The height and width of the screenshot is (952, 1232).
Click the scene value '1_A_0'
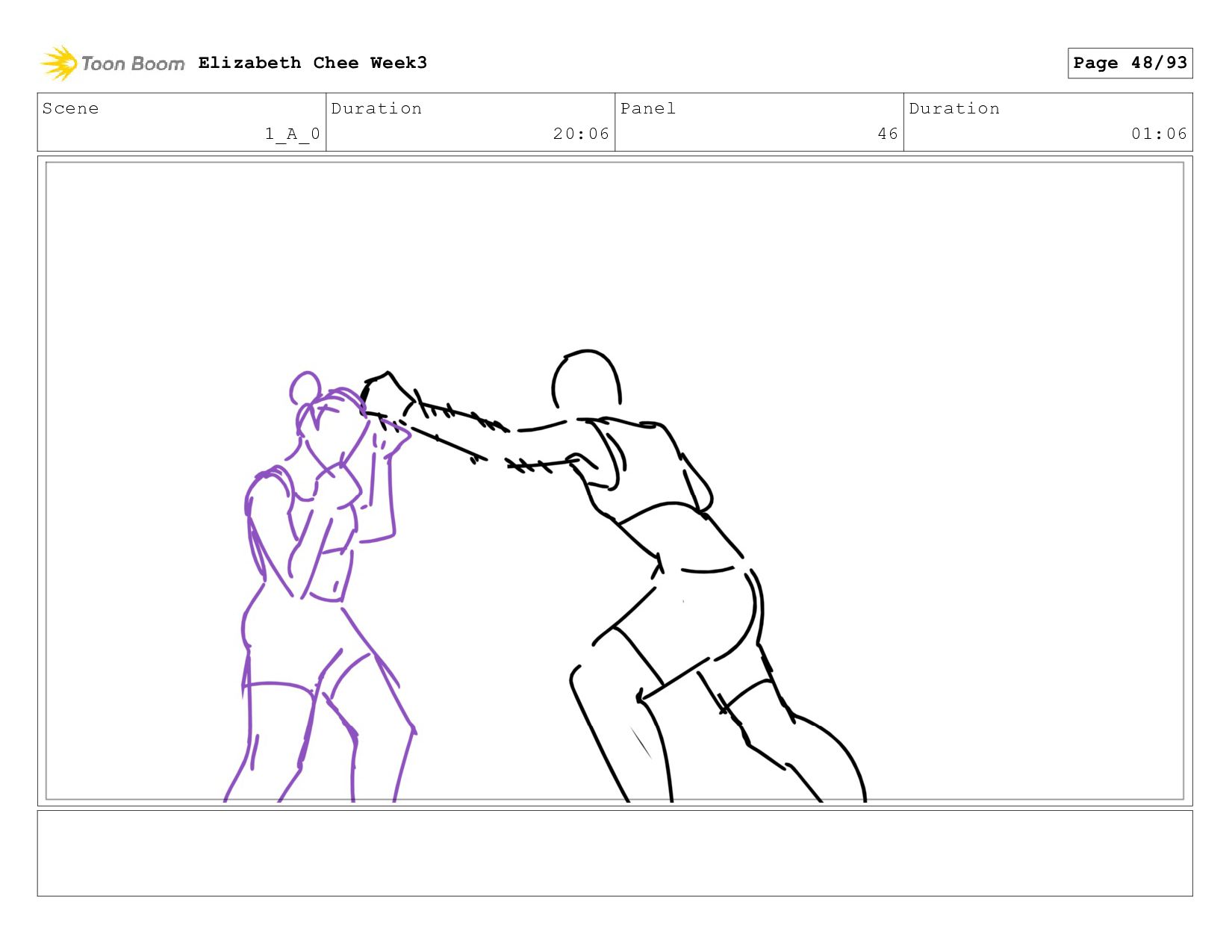click(293, 134)
